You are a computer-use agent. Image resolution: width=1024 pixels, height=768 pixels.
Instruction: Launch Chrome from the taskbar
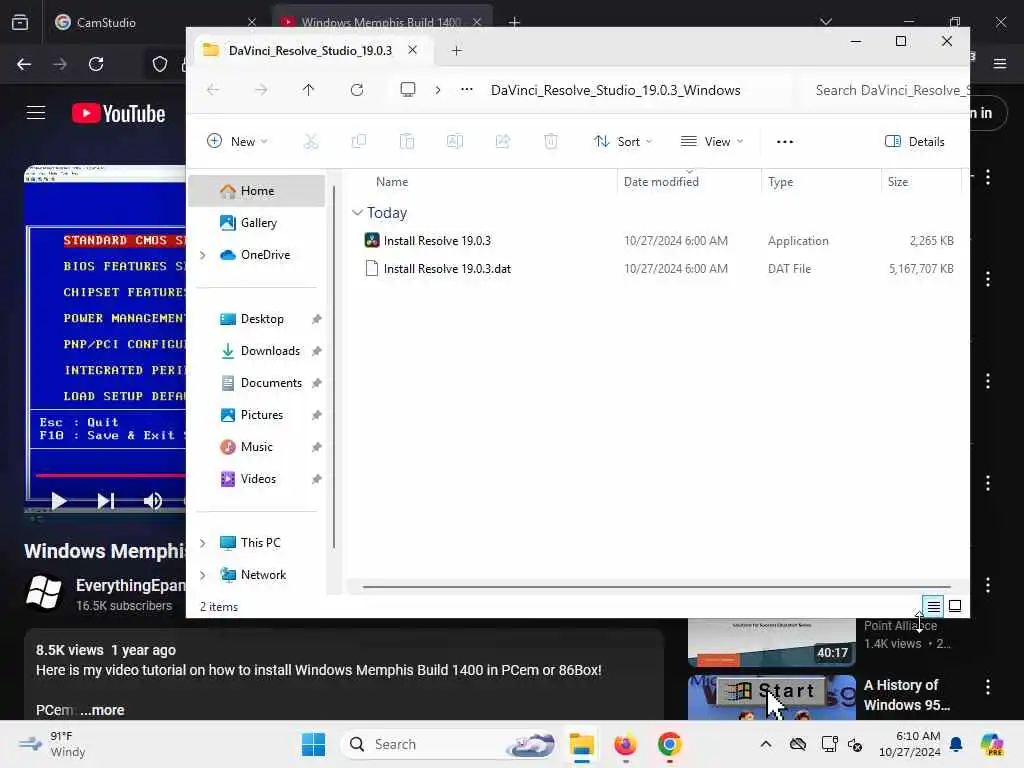pos(669,744)
